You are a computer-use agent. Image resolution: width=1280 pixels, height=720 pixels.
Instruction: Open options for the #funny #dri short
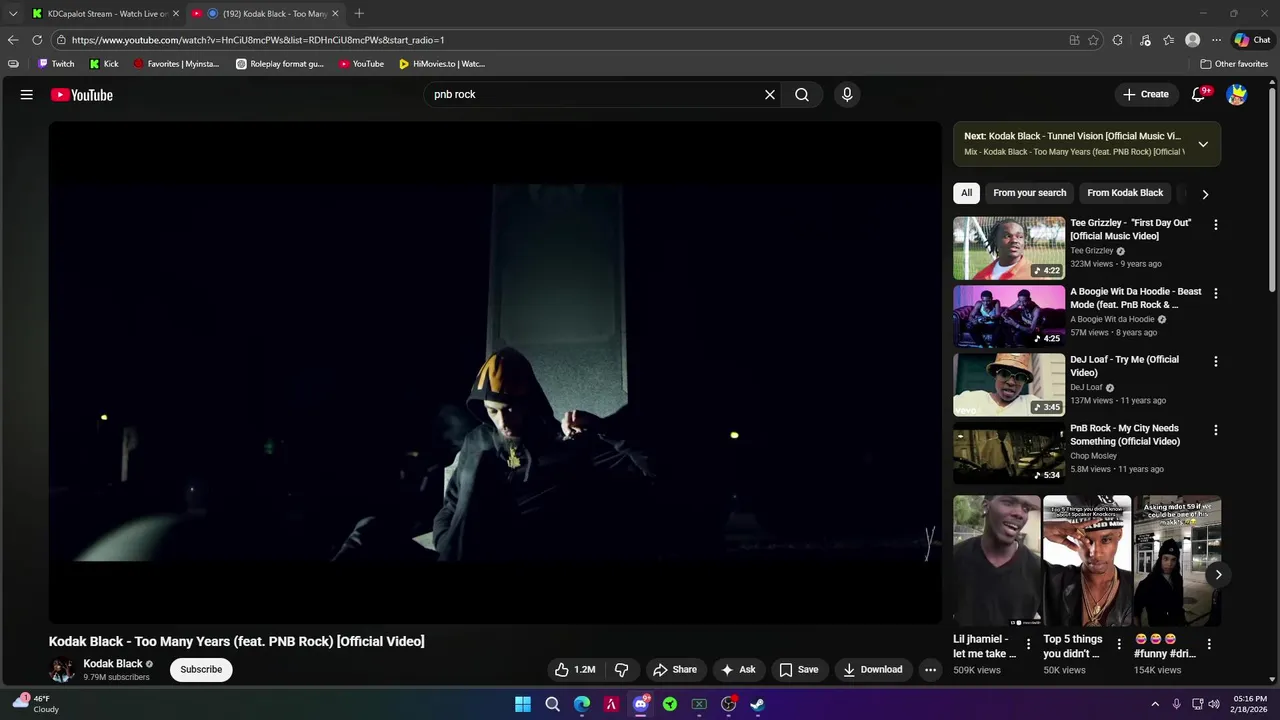pyautogui.click(x=1209, y=644)
